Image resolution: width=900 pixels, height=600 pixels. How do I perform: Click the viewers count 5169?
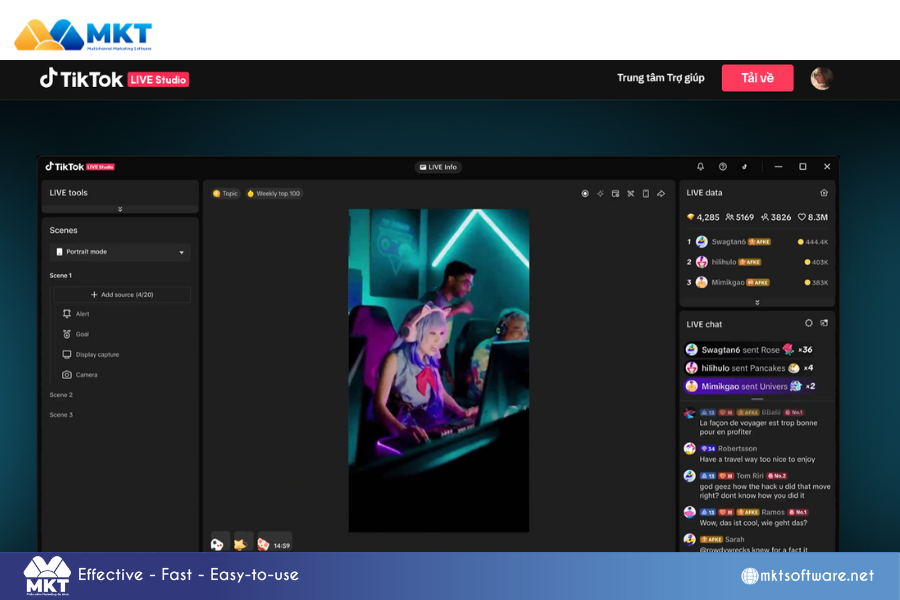[740, 217]
